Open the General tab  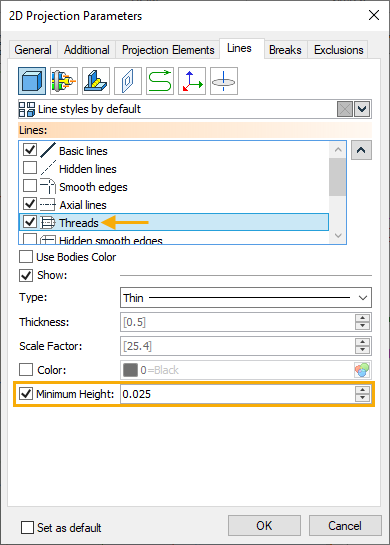pyautogui.click(x=33, y=50)
